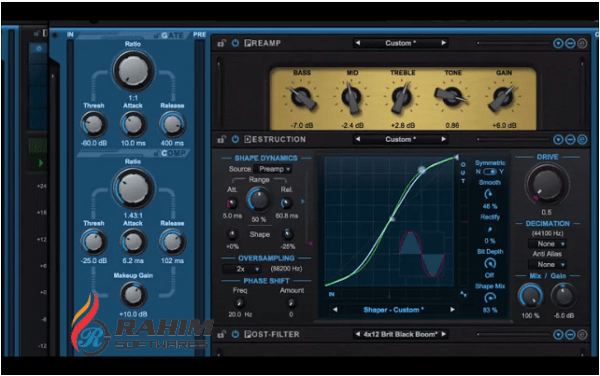
Task: Open Preamp section dropdown circle menu
Action: [558, 44]
